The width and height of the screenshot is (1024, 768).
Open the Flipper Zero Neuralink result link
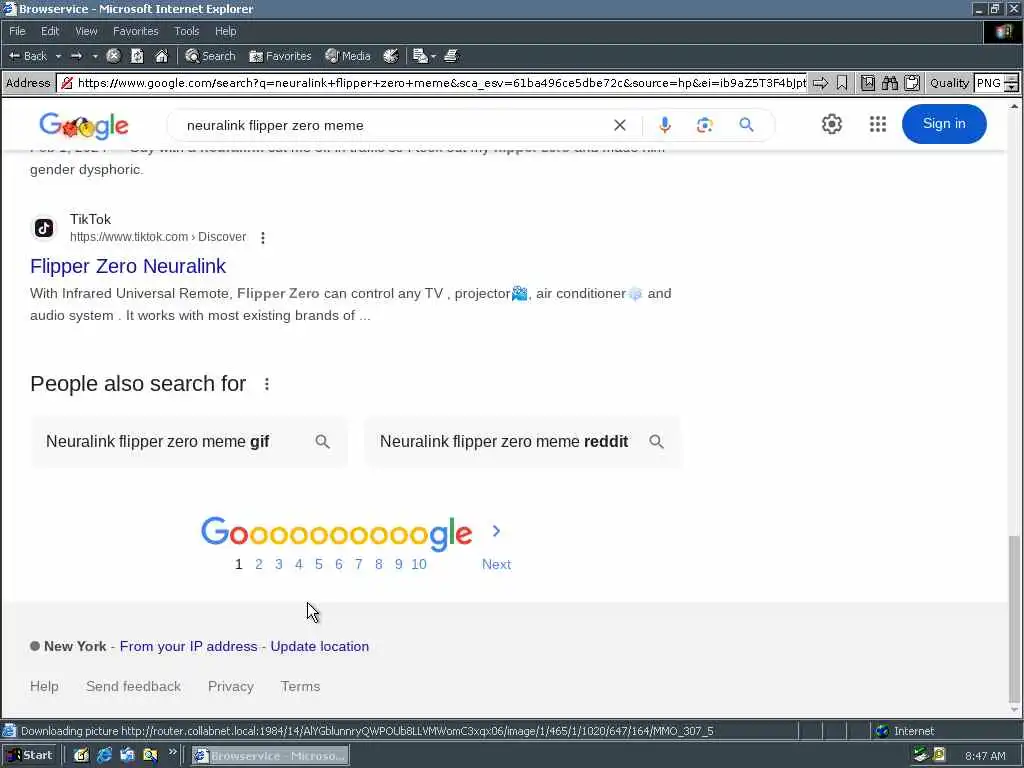point(128,266)
